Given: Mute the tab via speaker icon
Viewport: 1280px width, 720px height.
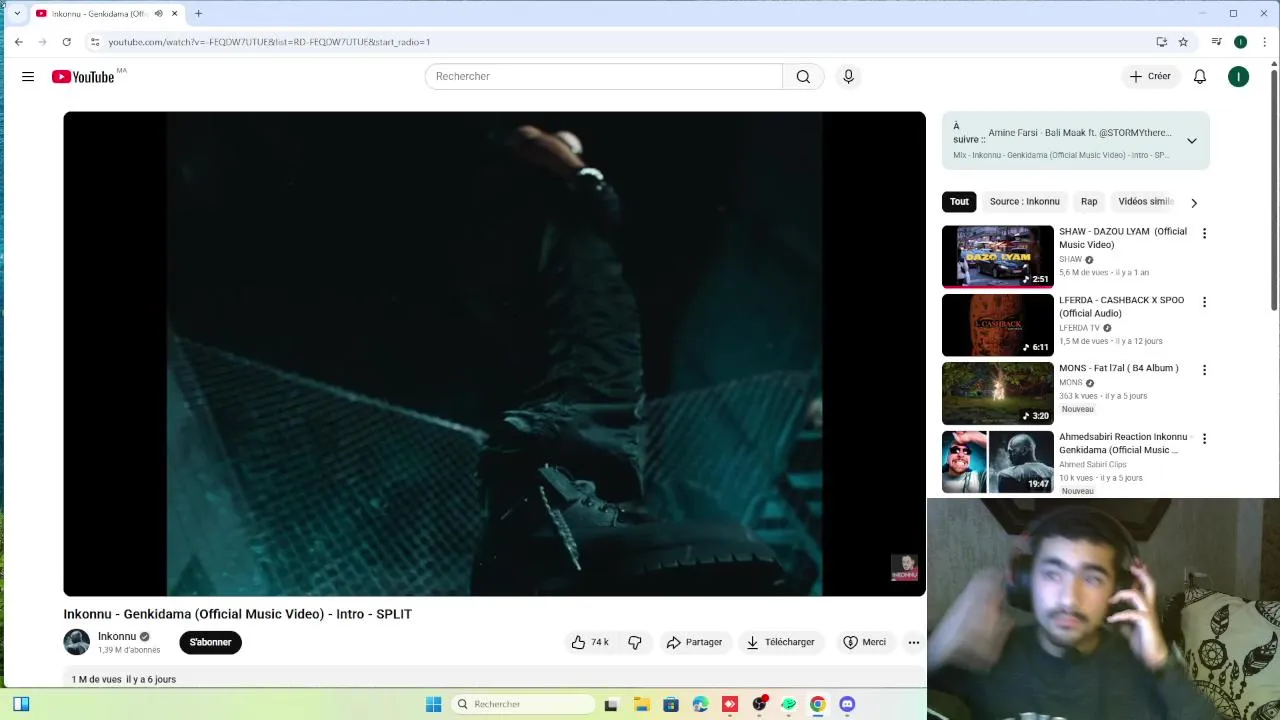Looking at the screenshot, I should 158,13.
